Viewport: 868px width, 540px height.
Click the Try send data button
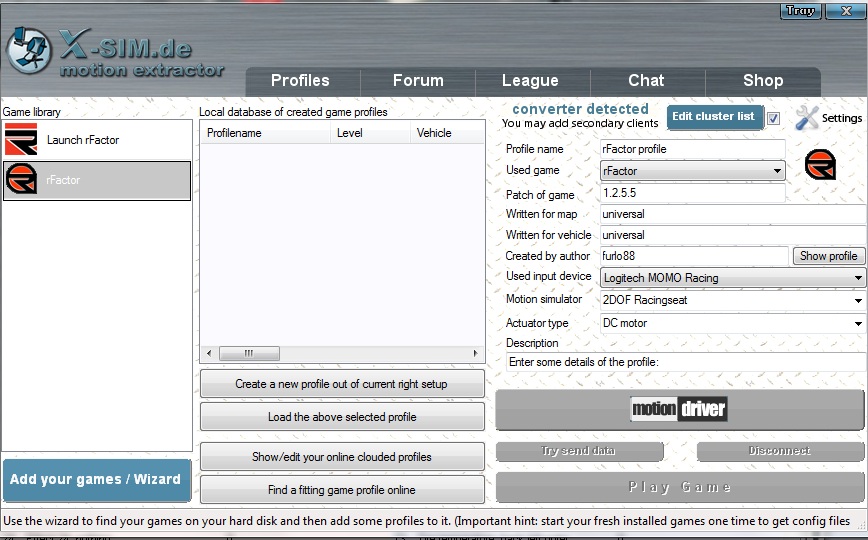[x=579, y=451]
